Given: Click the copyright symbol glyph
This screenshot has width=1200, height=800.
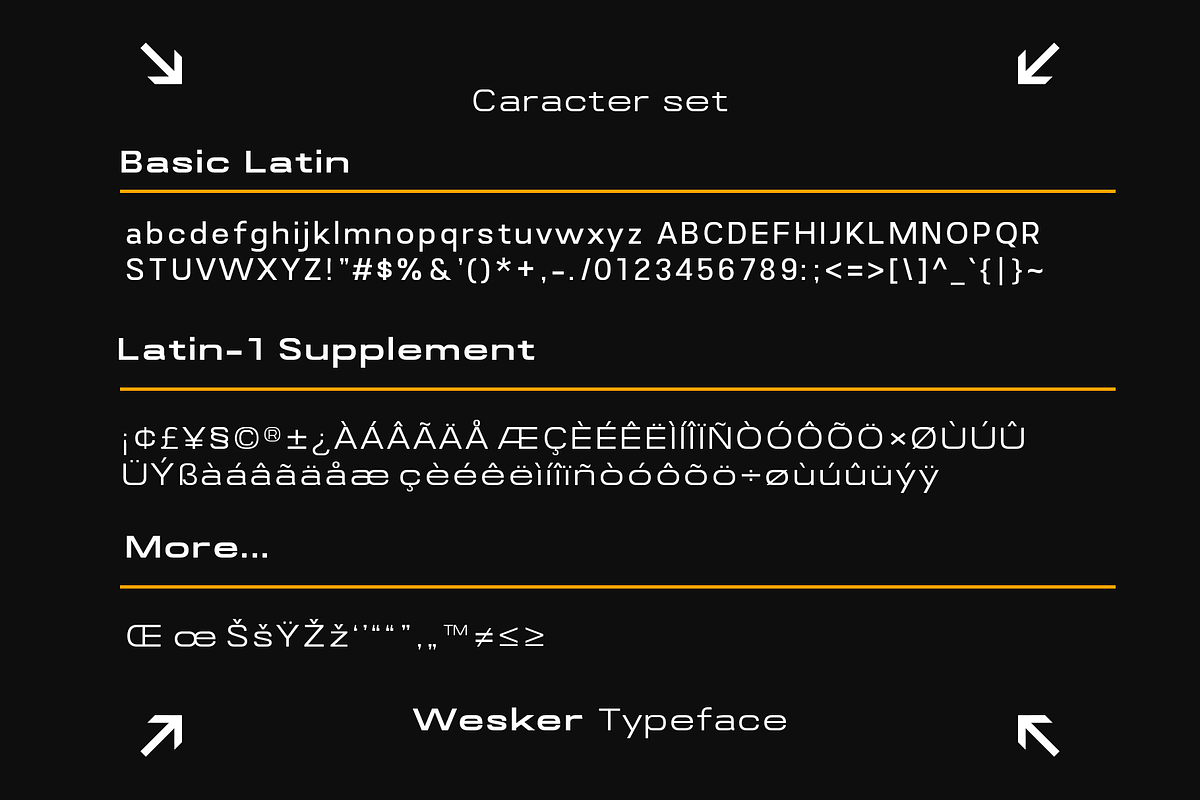Looking at the screenshot, I should tap(245, 439).
